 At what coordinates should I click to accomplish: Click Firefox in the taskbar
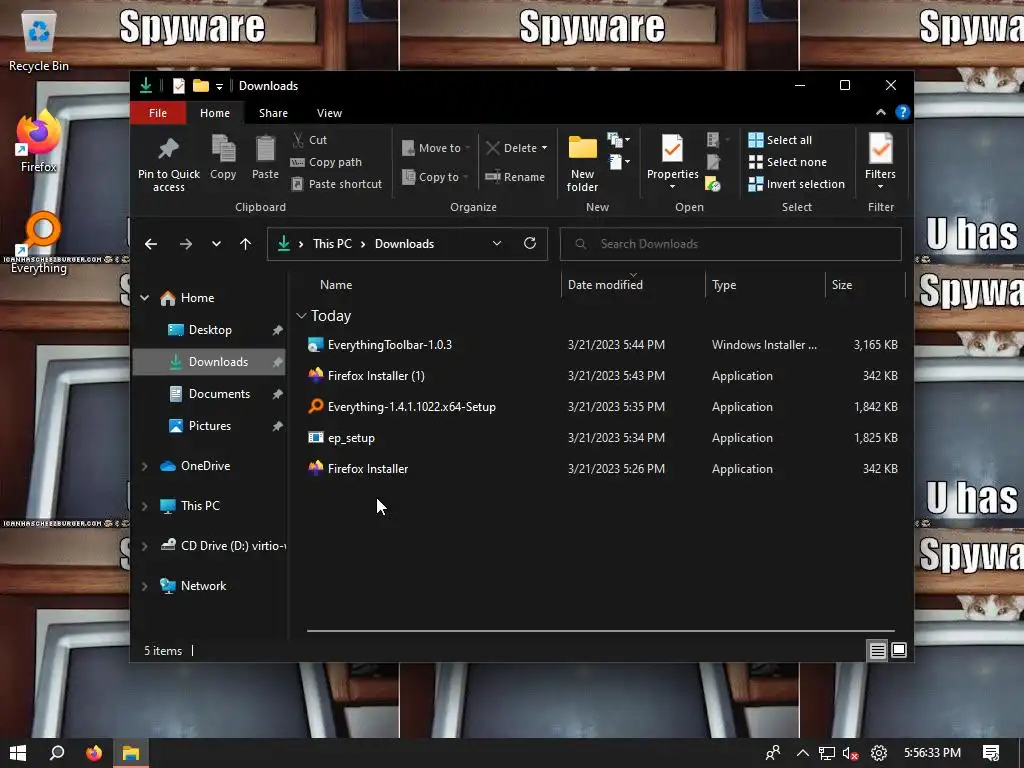coord(94,753)
